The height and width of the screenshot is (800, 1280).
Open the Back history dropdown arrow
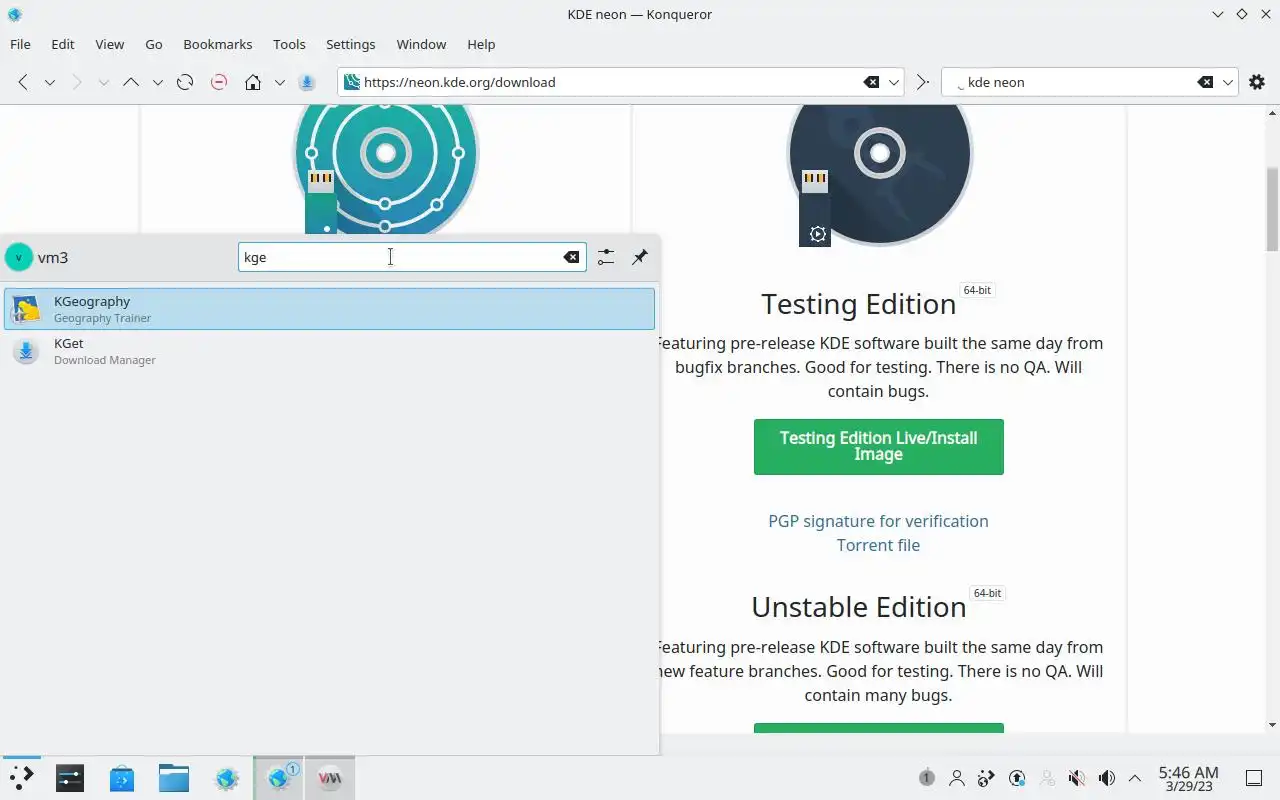(x=49, y=82)
